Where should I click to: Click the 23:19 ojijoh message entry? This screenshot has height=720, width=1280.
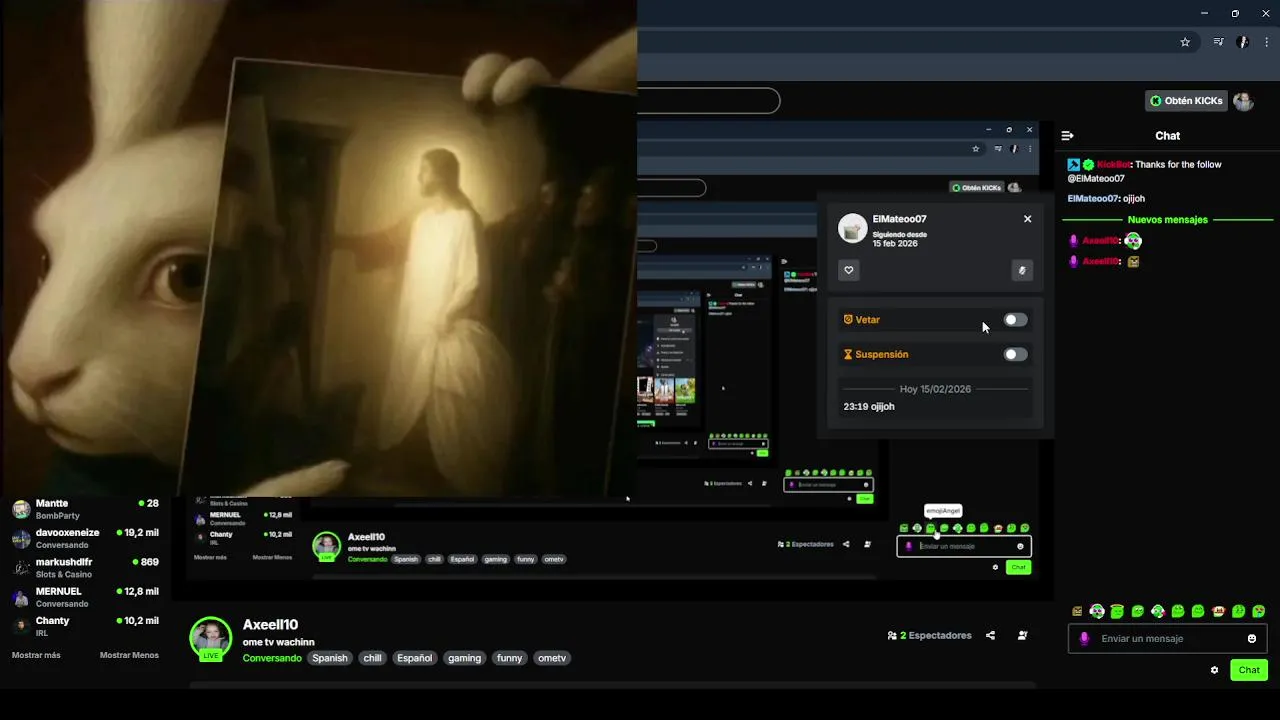tap(869, 407)
